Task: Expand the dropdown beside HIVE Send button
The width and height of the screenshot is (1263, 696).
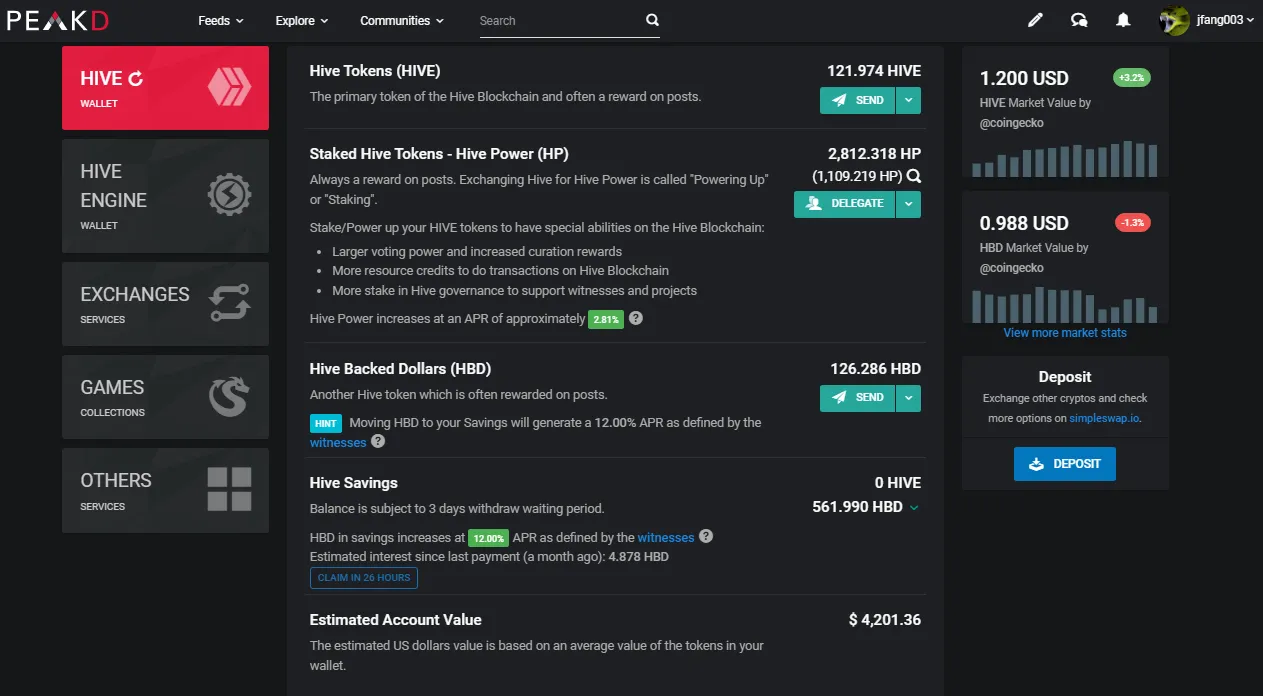Action: pos(908,100)
